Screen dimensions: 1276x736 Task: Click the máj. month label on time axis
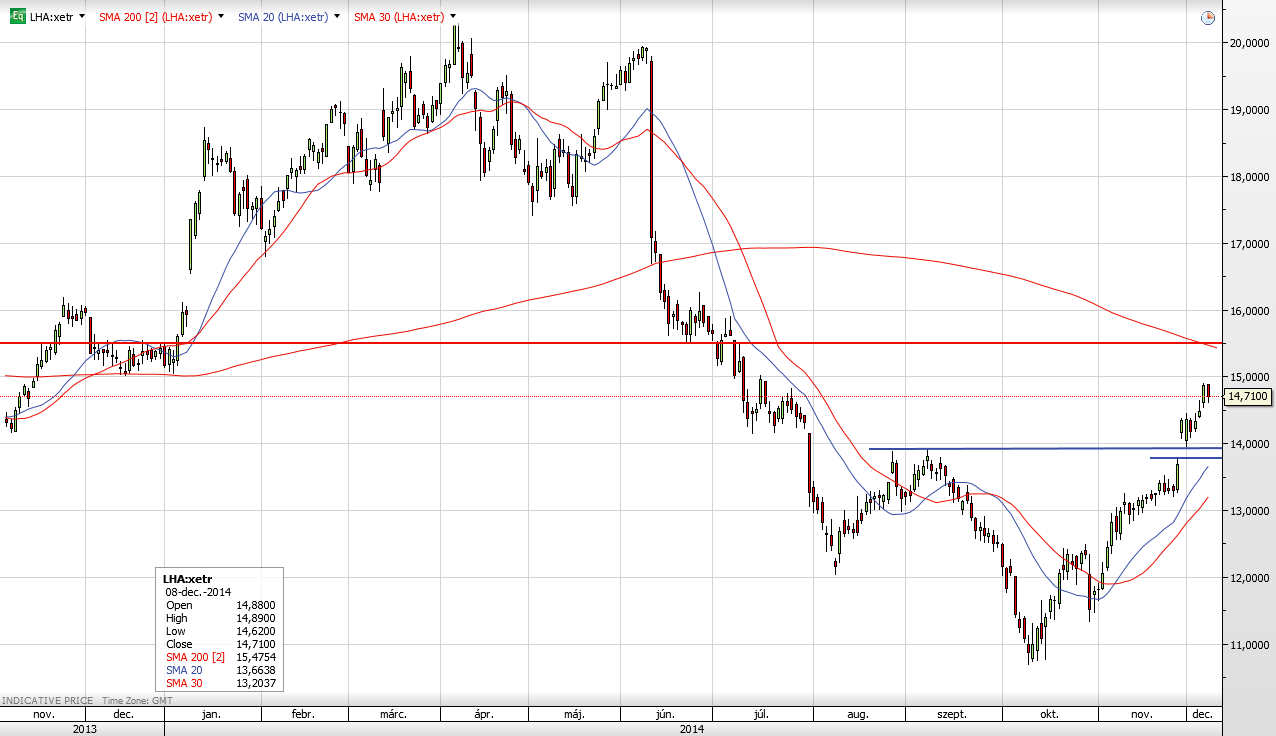click(x=574, y=715)
